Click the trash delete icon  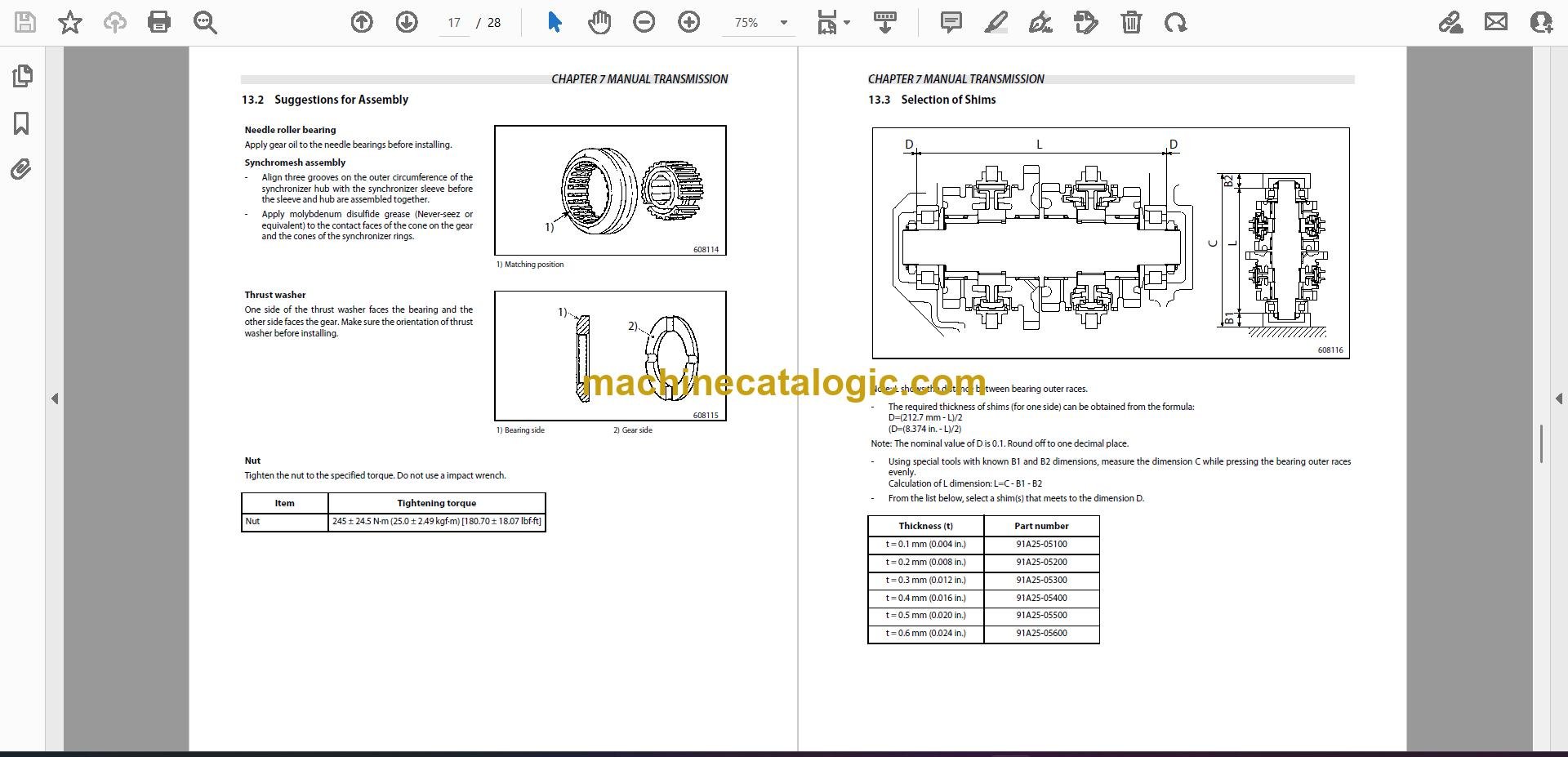[1131, 22]
